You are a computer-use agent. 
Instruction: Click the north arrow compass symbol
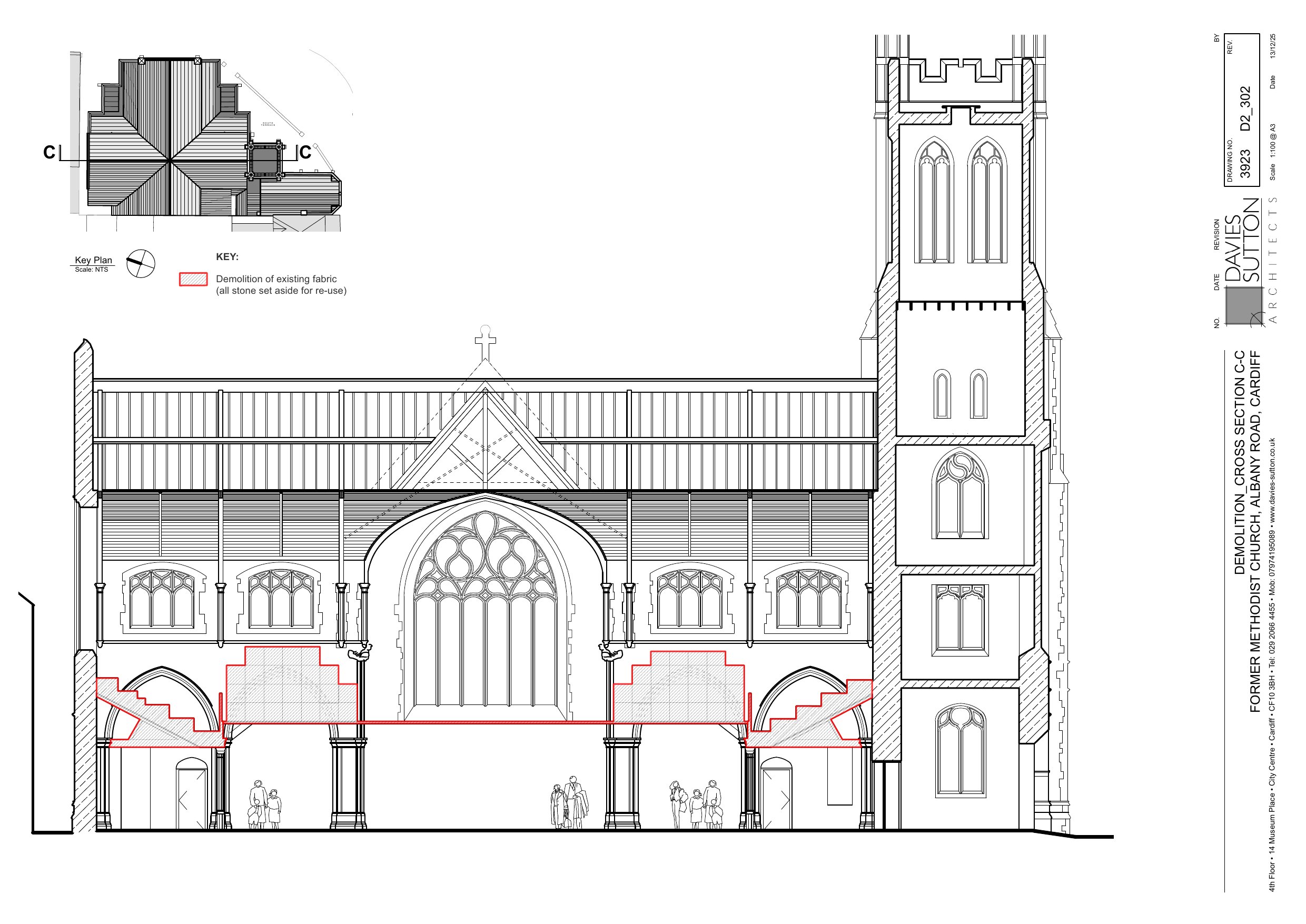point(141,263)
